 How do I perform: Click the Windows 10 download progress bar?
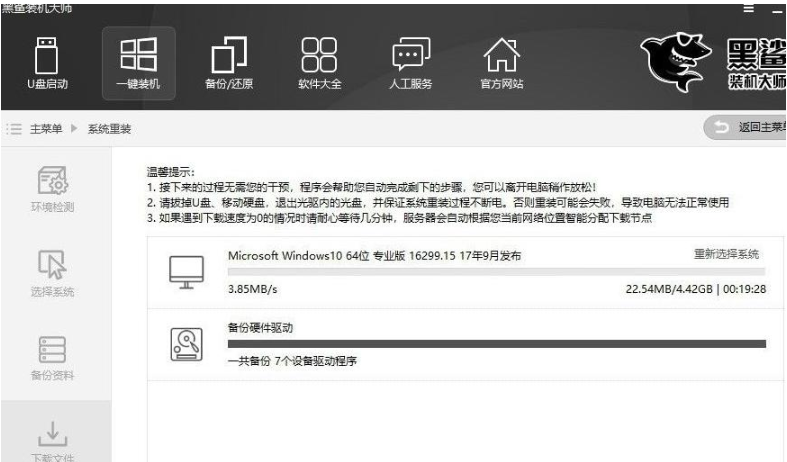pos(496,271)
